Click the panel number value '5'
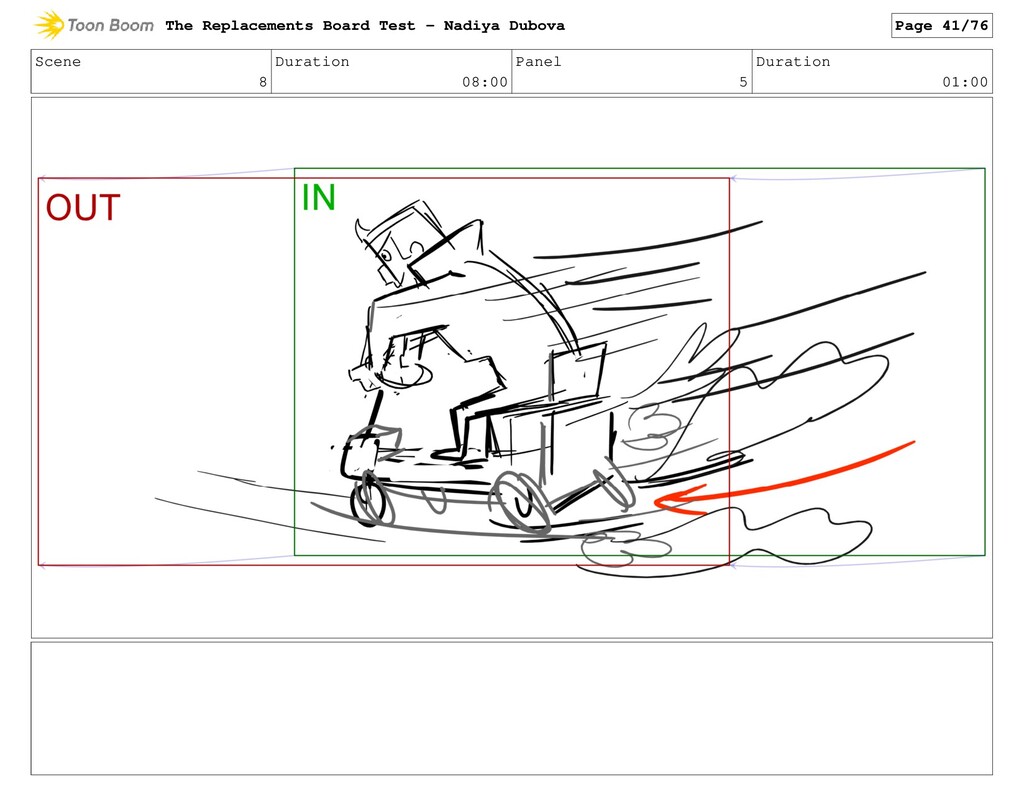 point(743,82)
